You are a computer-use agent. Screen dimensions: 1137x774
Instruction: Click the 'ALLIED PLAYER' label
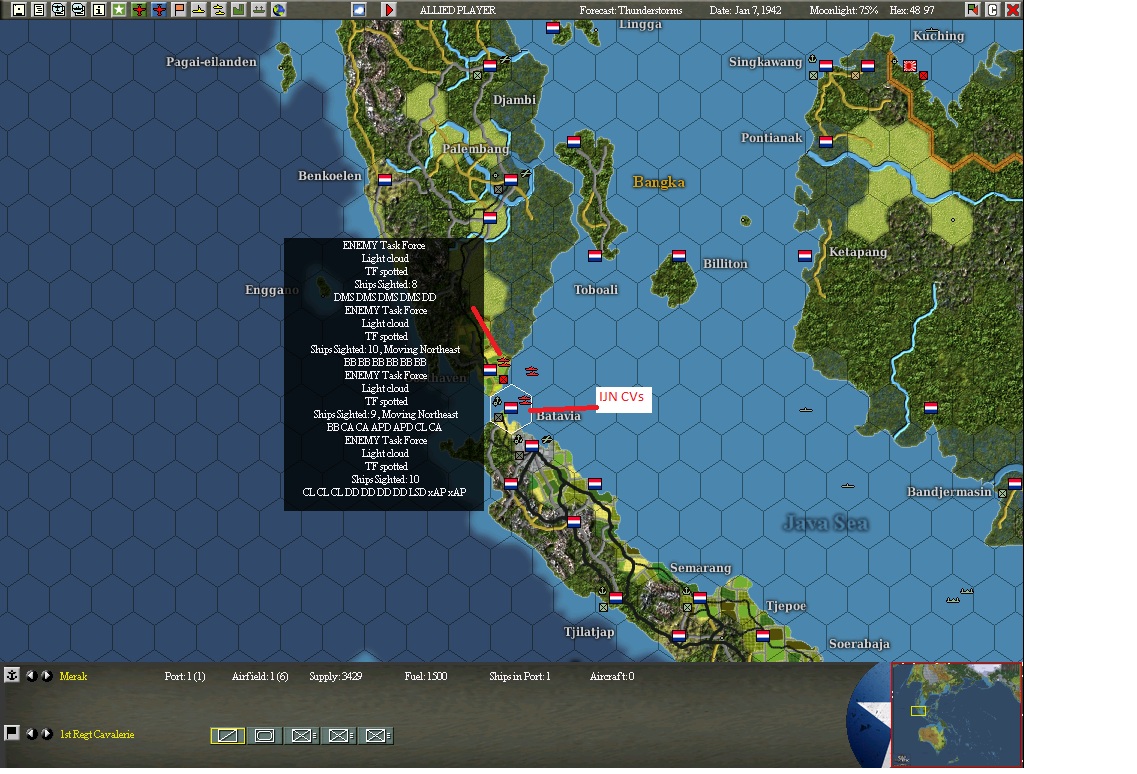coord(458,10)
